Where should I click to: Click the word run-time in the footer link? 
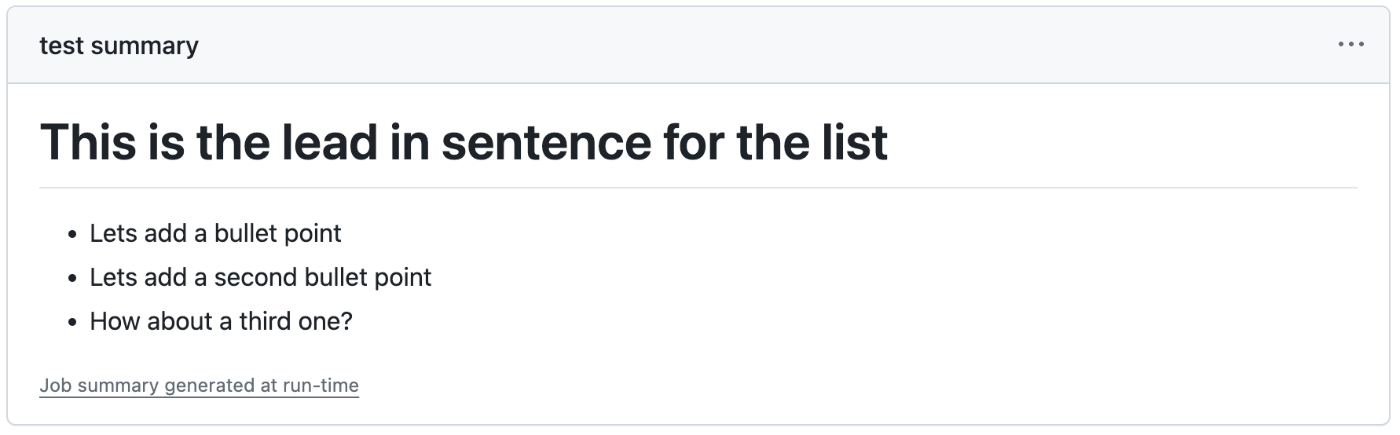click(x=320, y=385)
